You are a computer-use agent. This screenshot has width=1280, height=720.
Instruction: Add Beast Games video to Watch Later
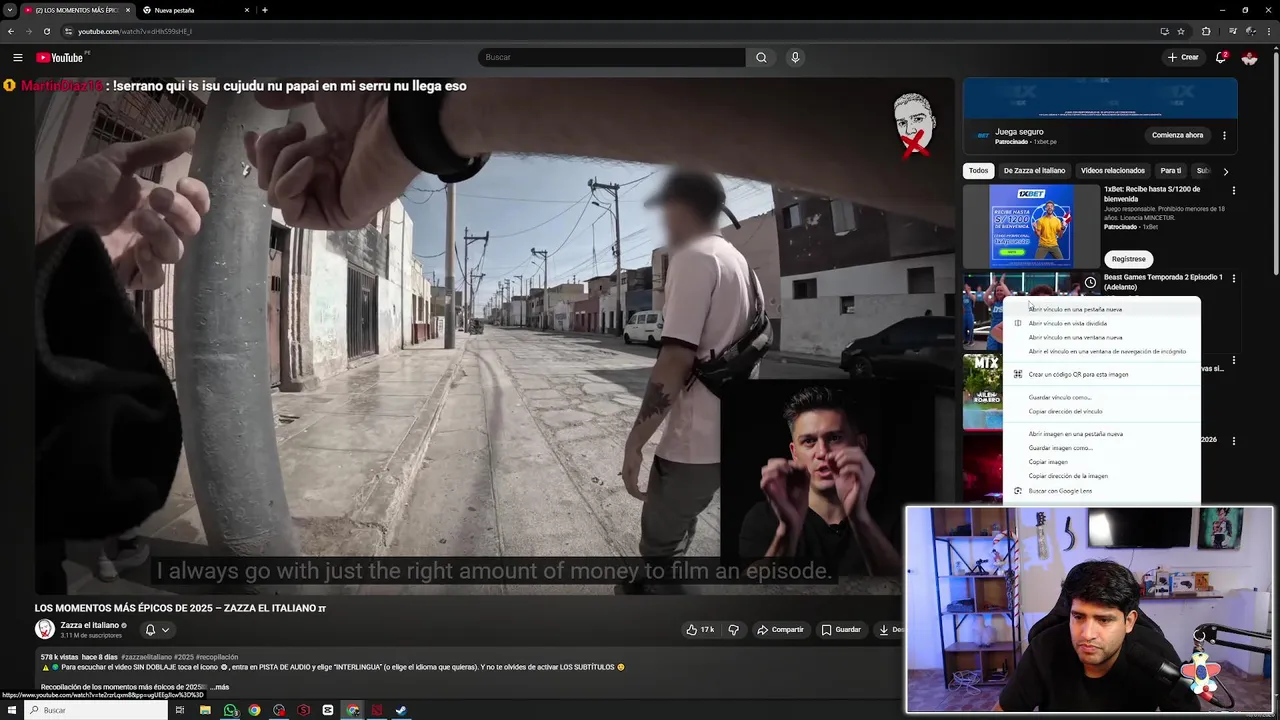pyautogui.click(x=1090, y=282)
